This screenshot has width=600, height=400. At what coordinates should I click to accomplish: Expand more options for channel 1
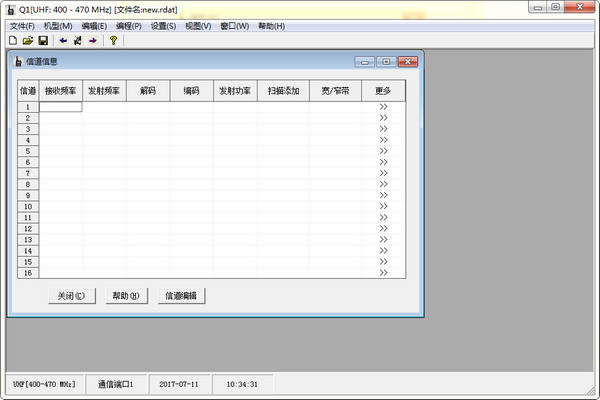[x=383, y=107]
